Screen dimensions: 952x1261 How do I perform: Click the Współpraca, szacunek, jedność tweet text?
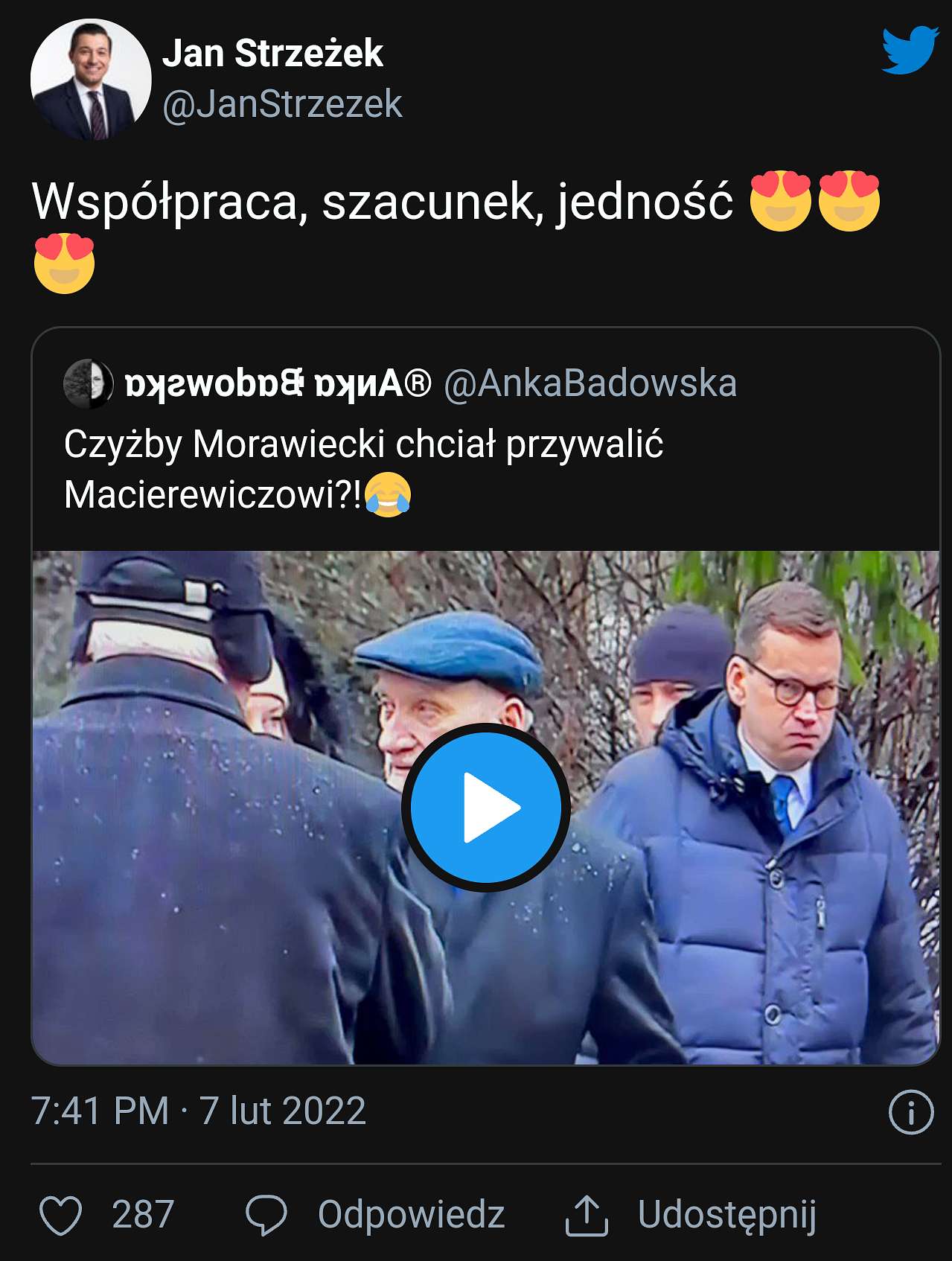pyautogui.click(x=383, y=202)
